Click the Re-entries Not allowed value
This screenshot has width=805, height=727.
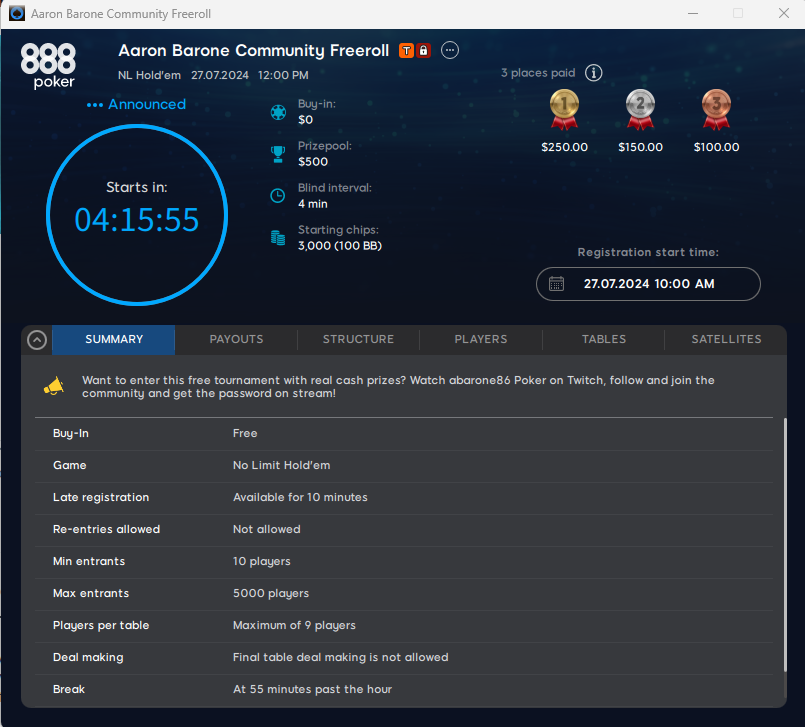[266, 529]
